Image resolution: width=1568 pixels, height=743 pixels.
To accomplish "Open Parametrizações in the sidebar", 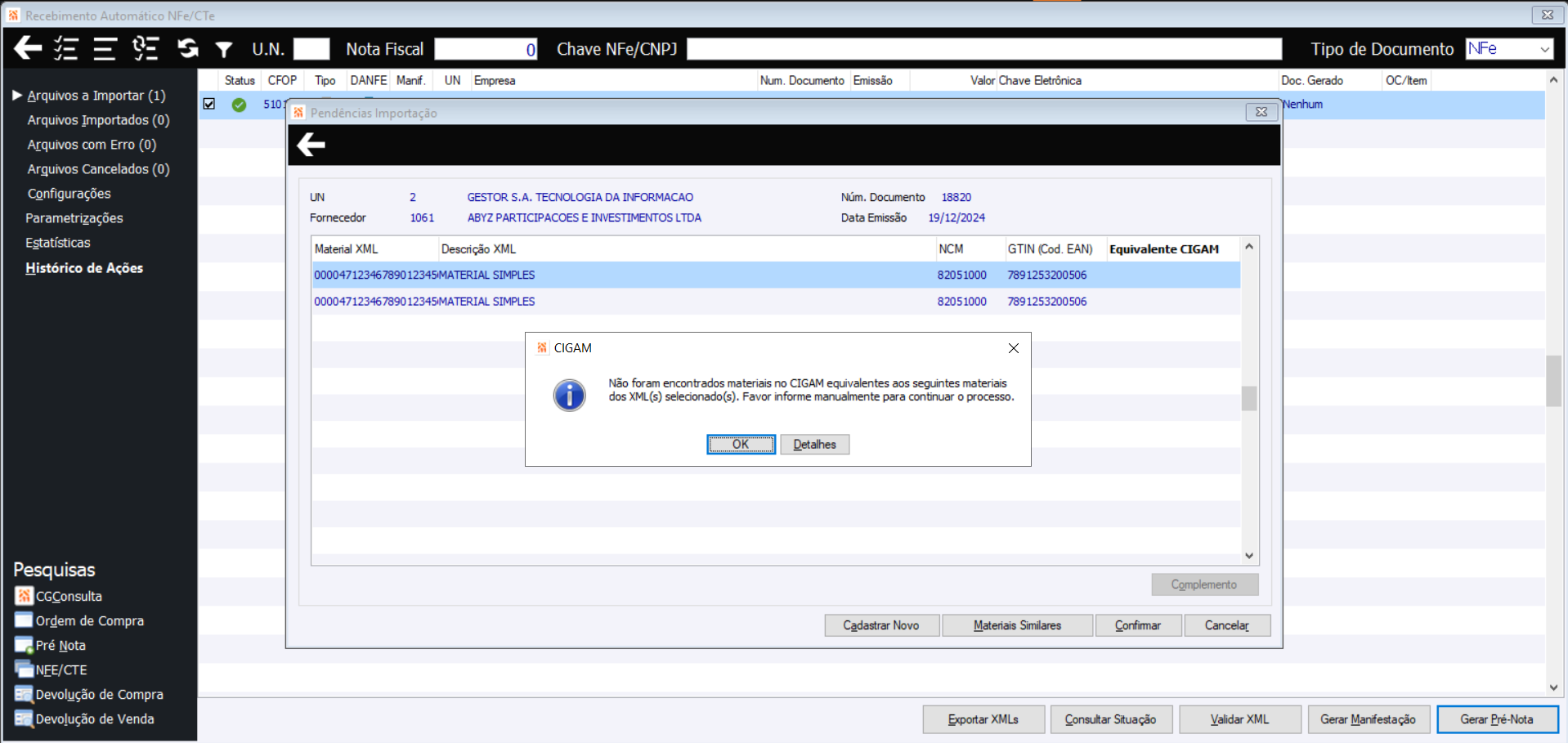I will pos(74,218).
